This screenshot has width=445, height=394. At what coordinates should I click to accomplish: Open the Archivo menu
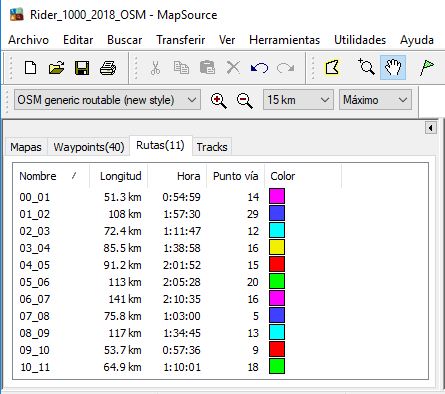coord(28,40)
